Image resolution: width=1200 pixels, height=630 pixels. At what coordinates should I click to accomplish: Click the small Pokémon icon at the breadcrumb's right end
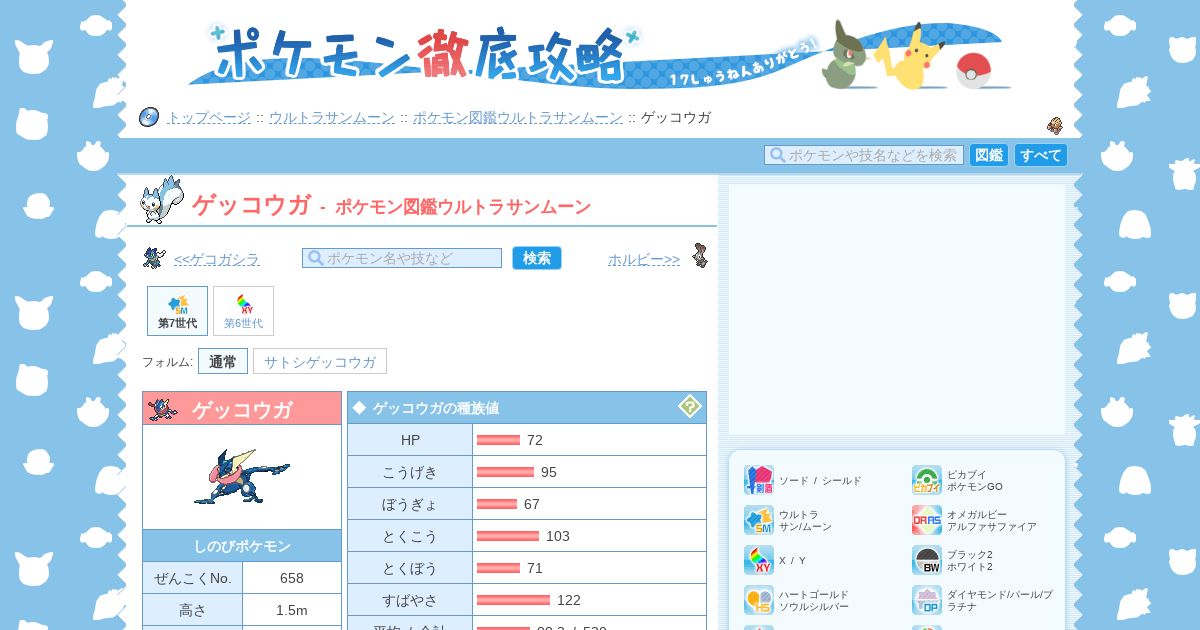[x=1054, y=125]
